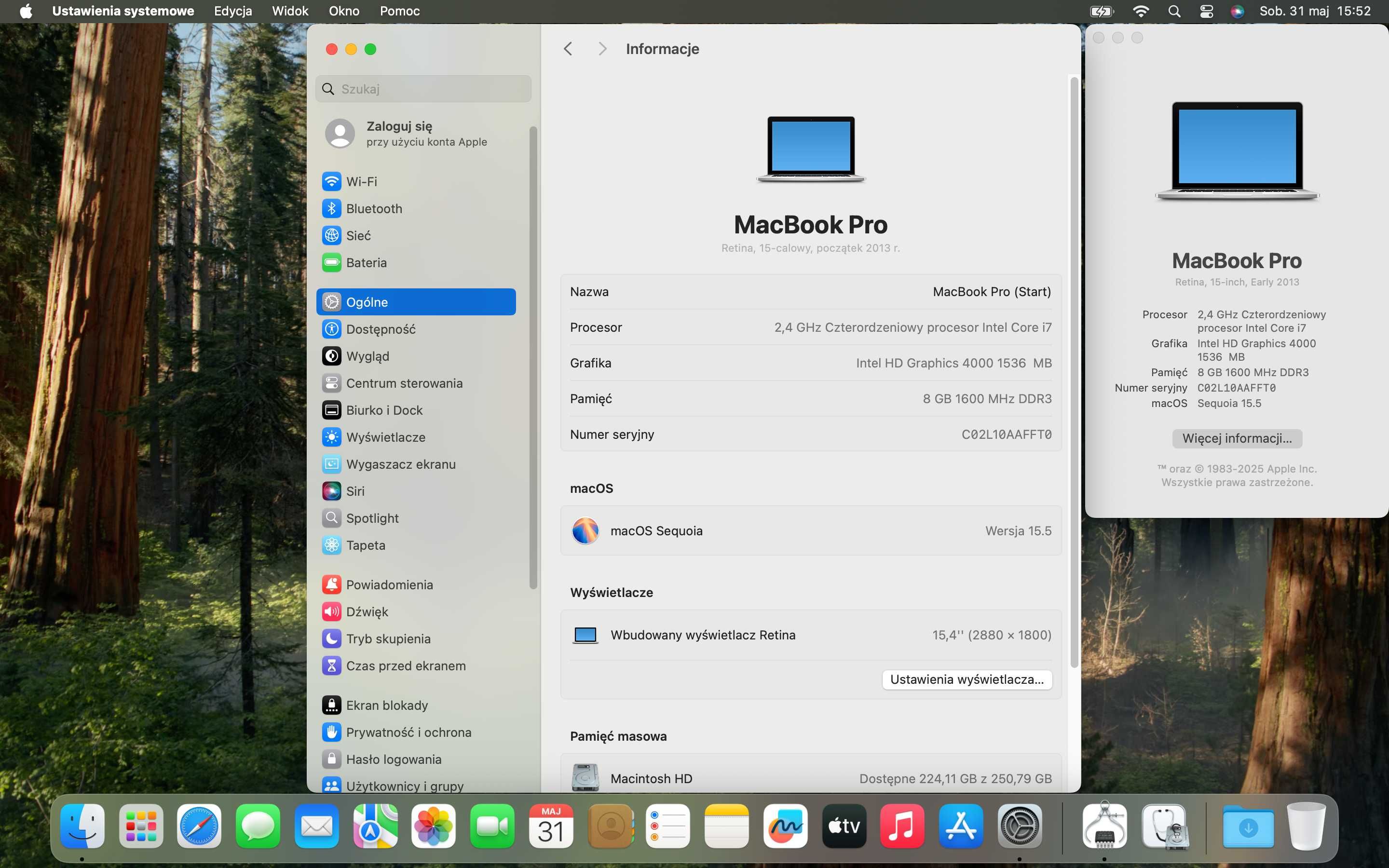Image resolution: width=1389 pixels, height=868 pixels.
Task: Open Powiadomienia settings
Action: [416, 584]
